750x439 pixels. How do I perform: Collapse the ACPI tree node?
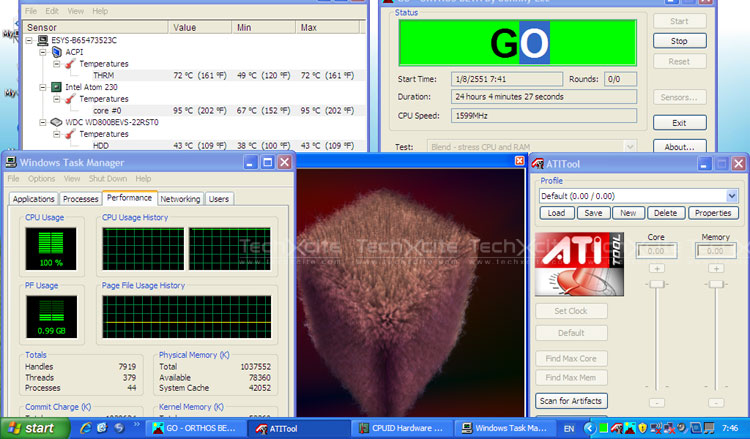click(x=43, y=52)
